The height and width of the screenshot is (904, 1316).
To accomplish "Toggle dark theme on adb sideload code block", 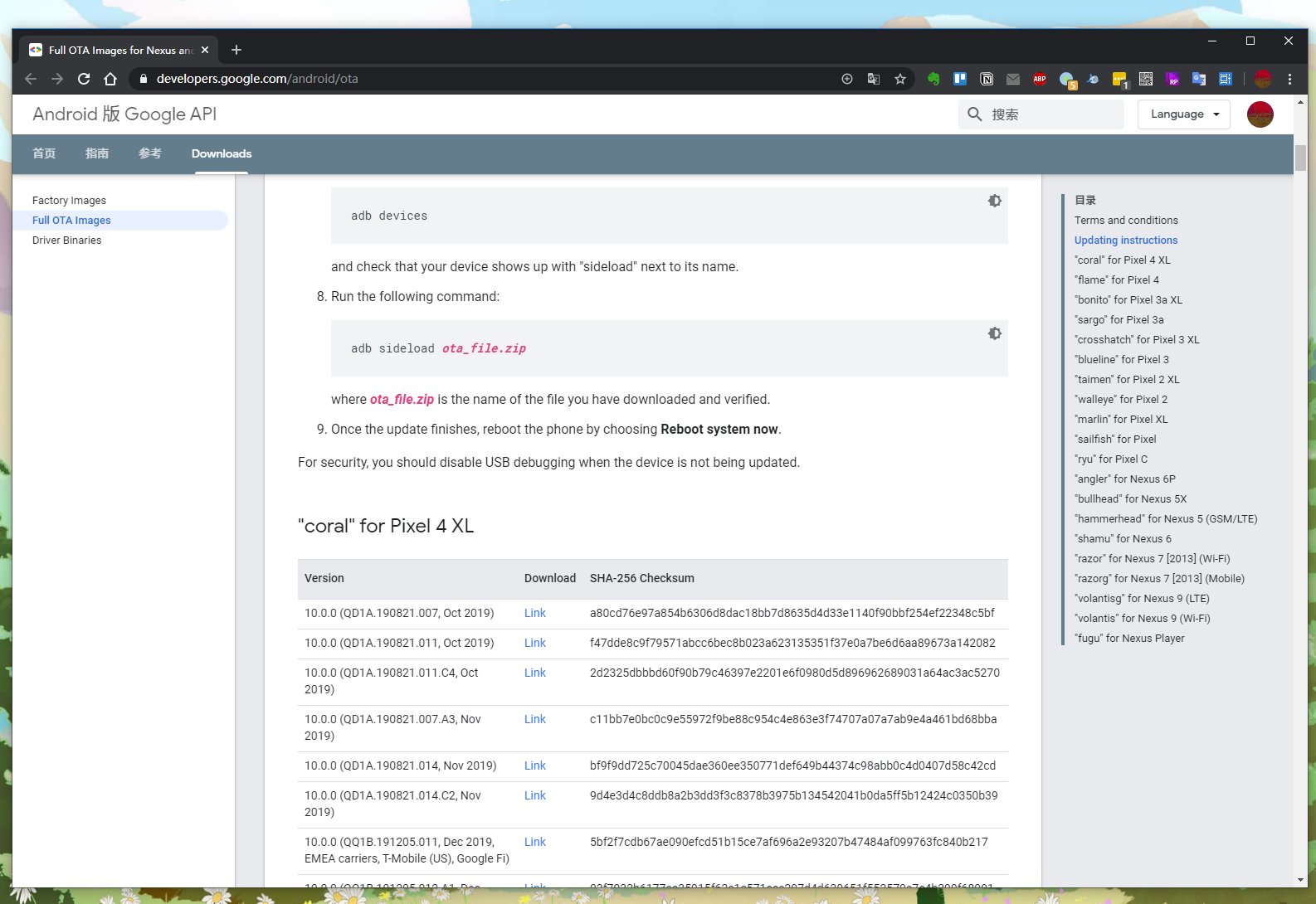I will tap(994, 333).
